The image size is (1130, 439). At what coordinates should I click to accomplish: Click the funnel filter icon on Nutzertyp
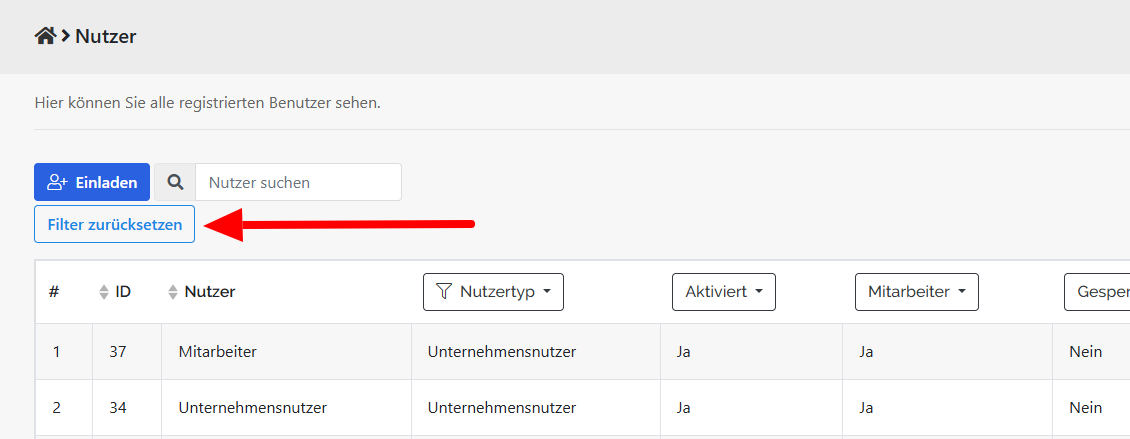pos(444,292)
